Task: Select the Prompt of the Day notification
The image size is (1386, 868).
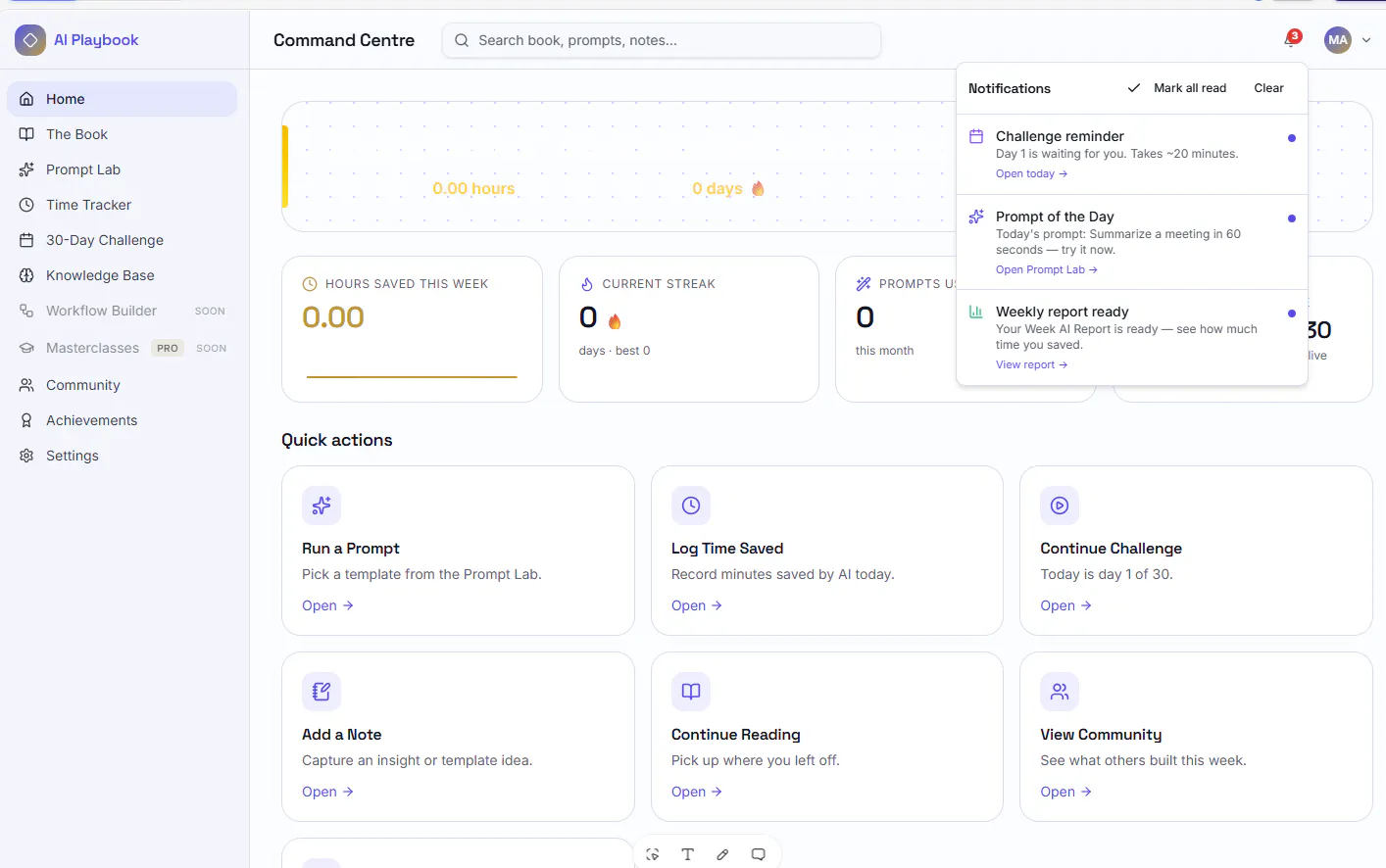Action: tap(1132, 242)
